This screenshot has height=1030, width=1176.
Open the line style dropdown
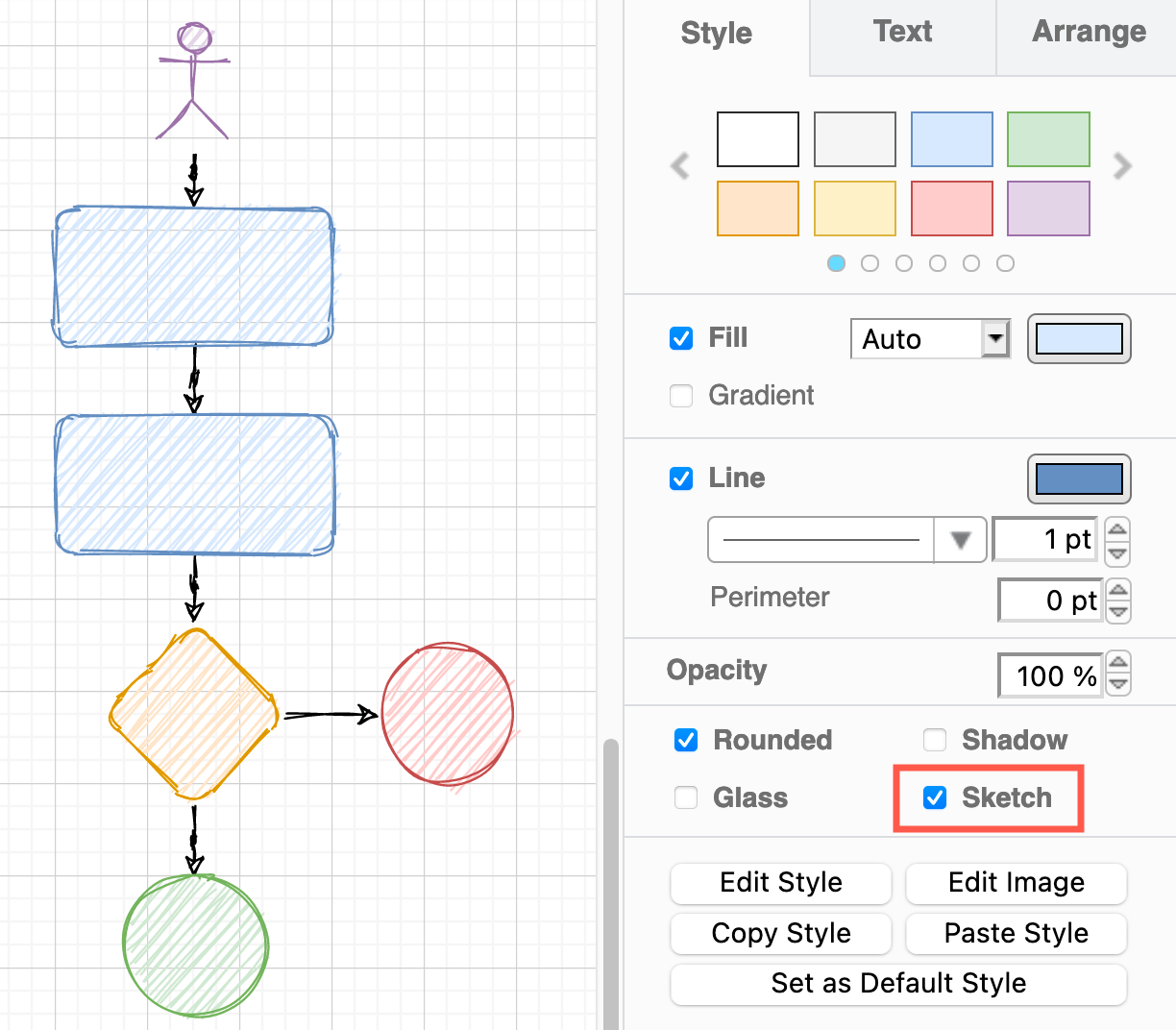[x=960, y=539]
